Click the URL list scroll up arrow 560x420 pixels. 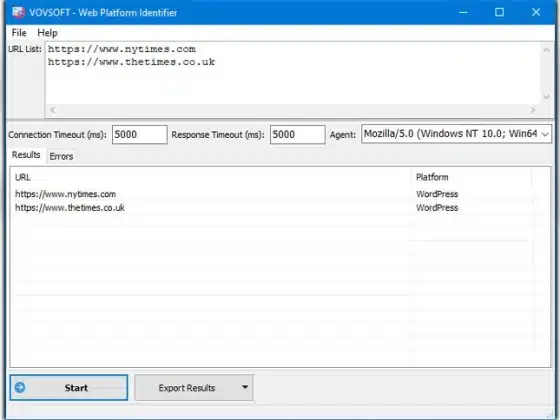(x=546, y=50)
